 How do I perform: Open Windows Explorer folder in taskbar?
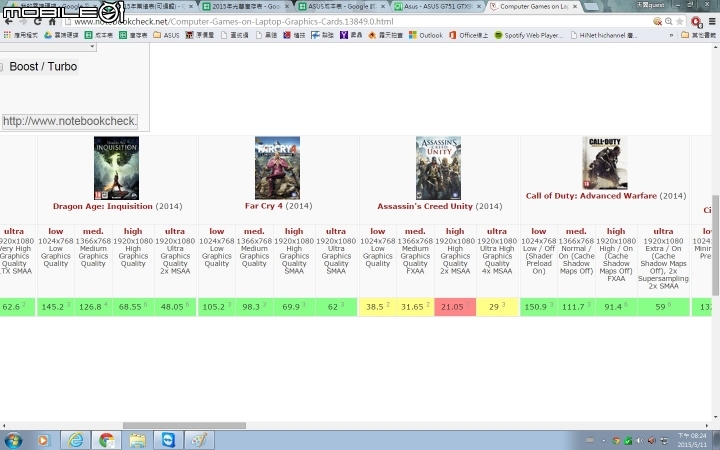coord(137,440)
